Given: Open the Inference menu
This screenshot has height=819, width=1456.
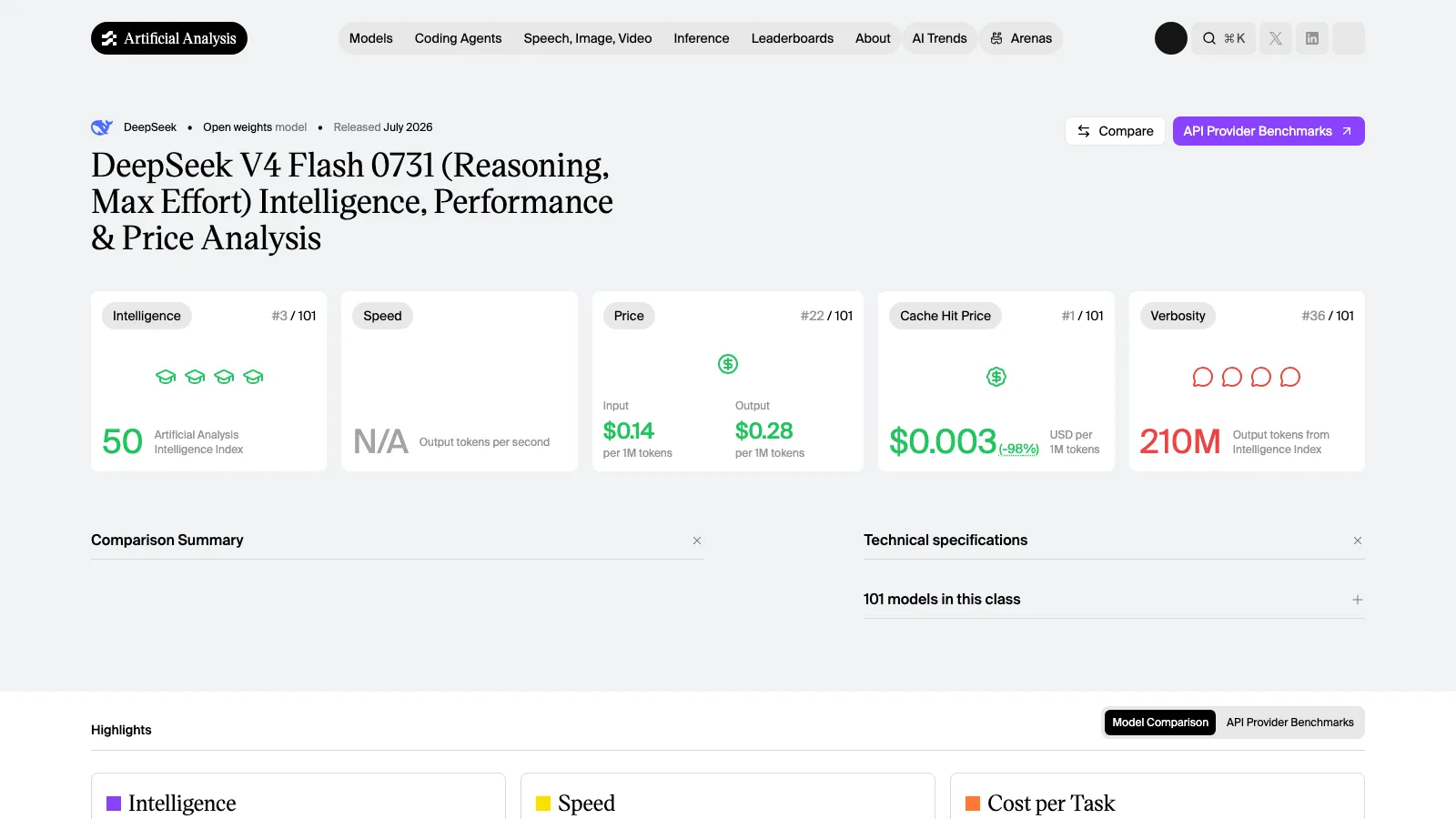Looking at the screenshot, I should (x=702, y=38).
